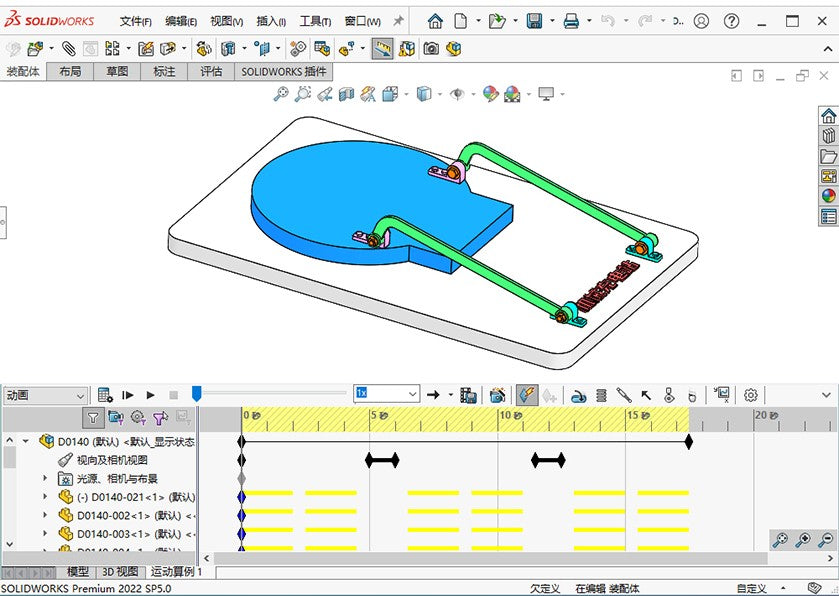Viewport: 839px width, 596px height.
Task: Open the user login account icon
Action: 701,21
